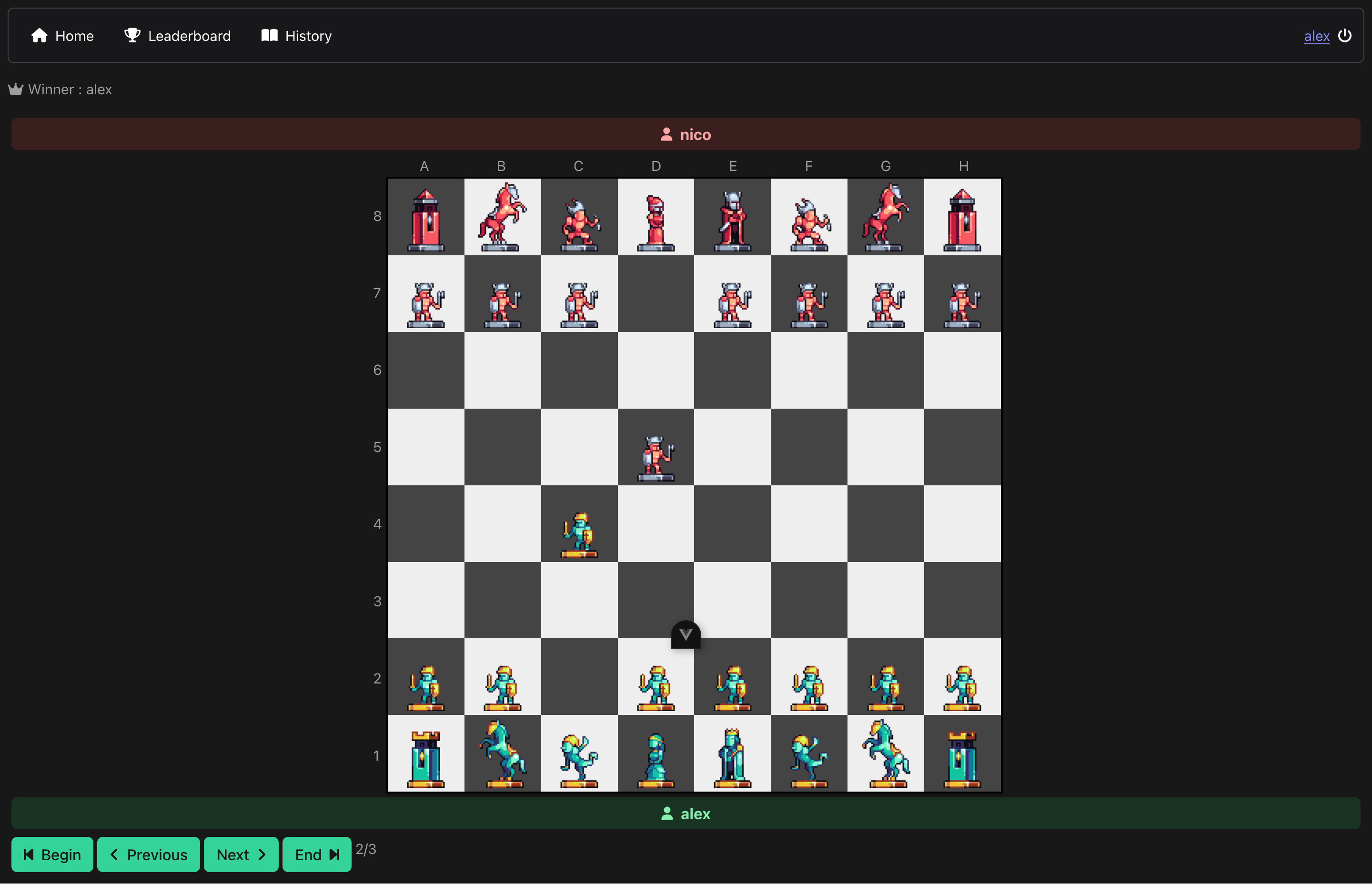Click the empty E4 square
This screenshot has height=884, width=1372.
pos(732,523)
